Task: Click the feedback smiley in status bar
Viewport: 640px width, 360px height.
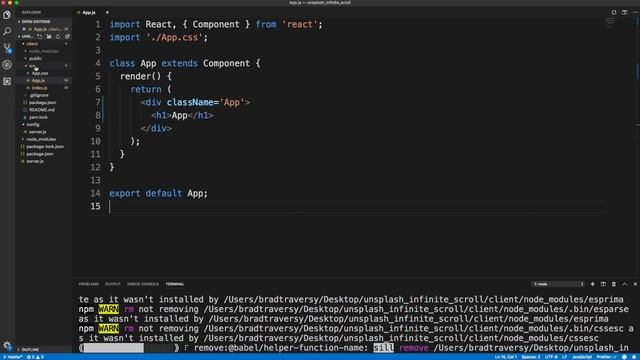Action: pyautogui.click(x=624, y=357)
